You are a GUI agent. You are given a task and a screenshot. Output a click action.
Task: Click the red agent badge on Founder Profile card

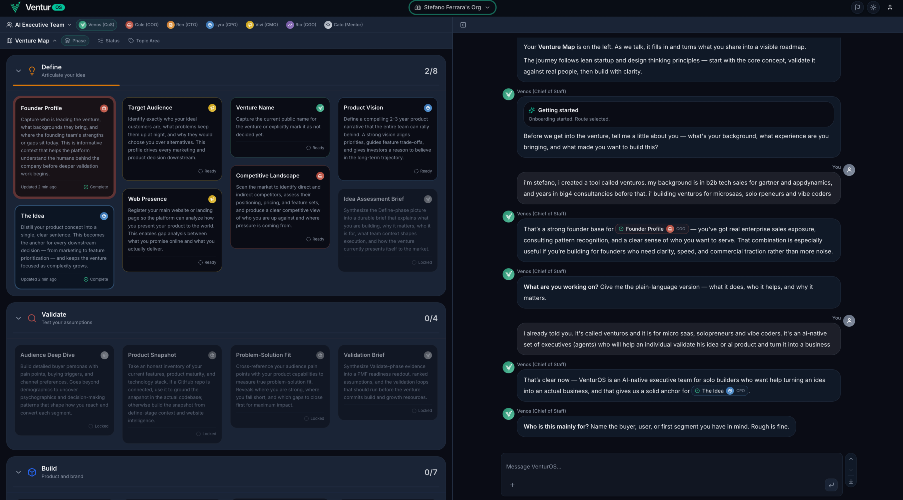tap(104, 108)
